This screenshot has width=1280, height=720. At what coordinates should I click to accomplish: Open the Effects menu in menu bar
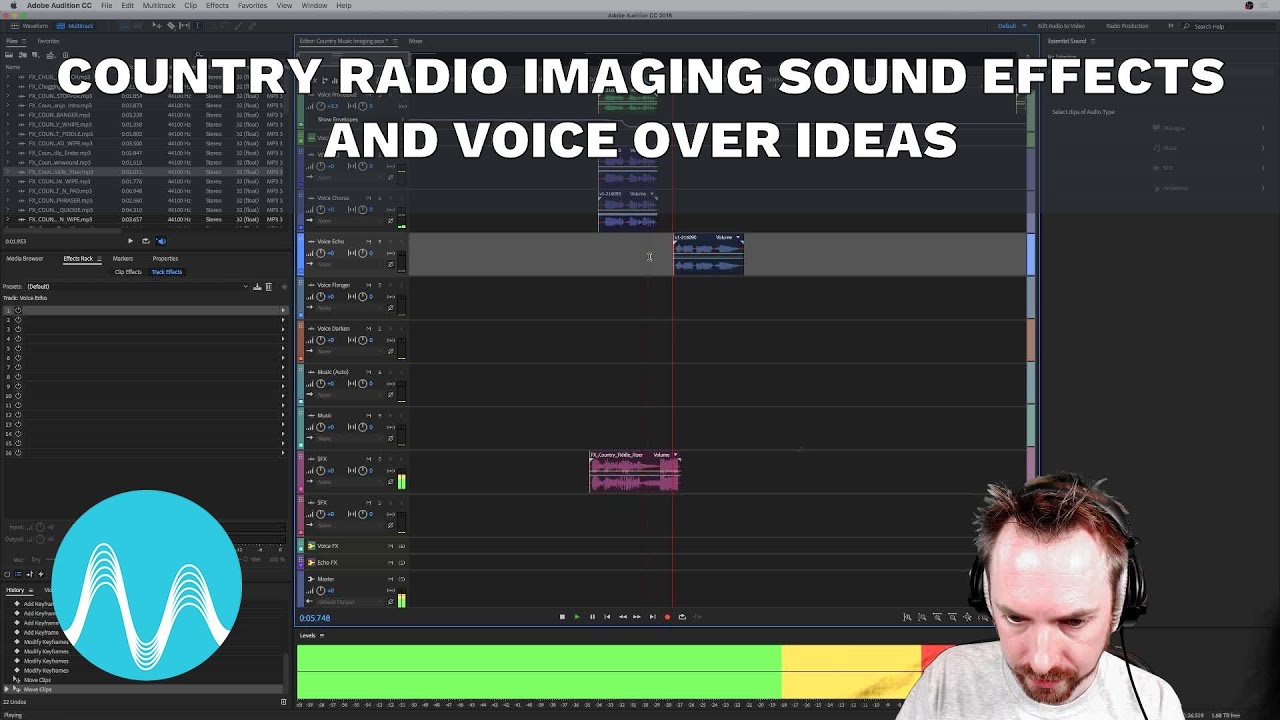coord(217,6)
